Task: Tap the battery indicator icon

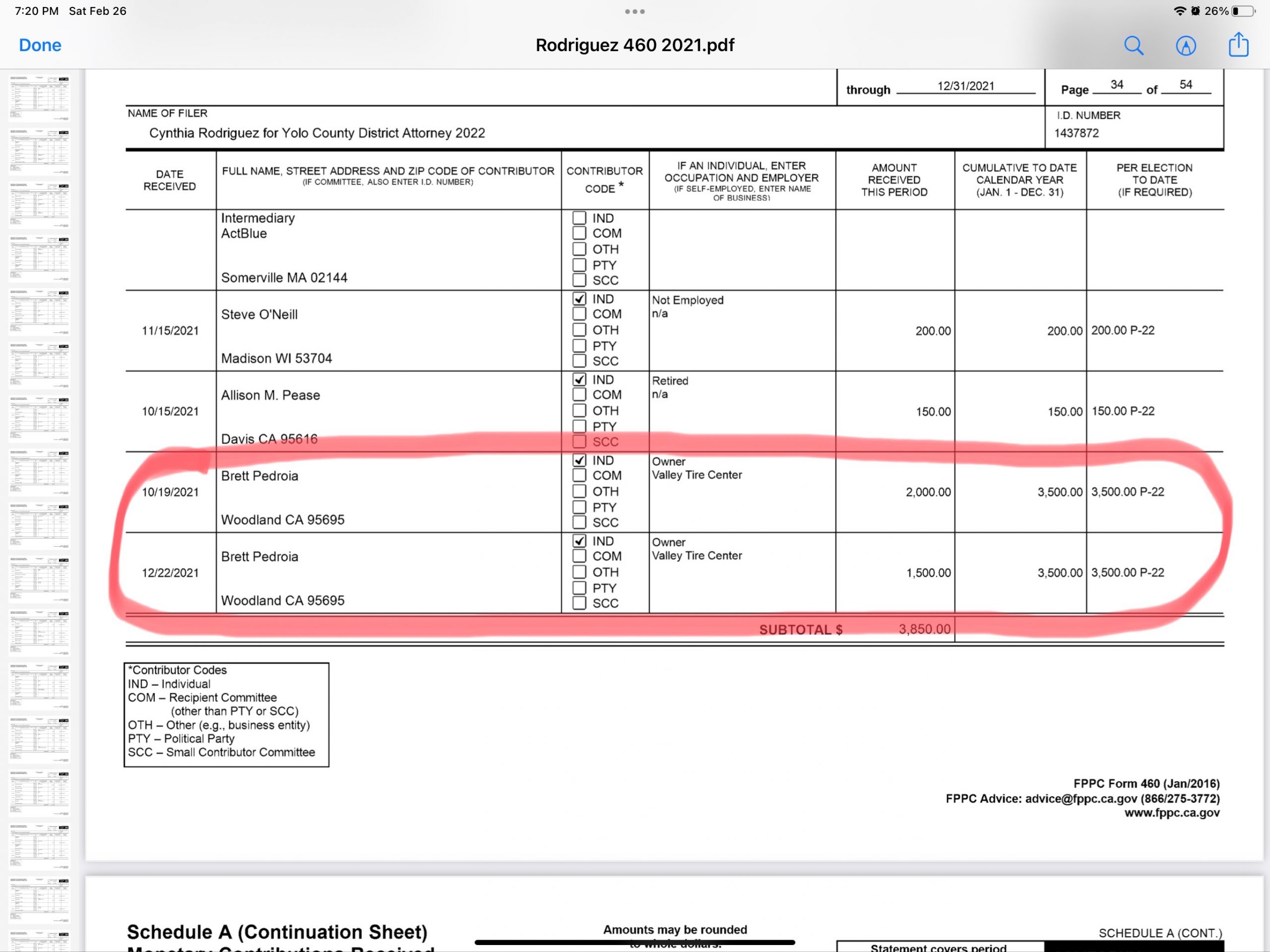Action: [x=1243, y=11]
